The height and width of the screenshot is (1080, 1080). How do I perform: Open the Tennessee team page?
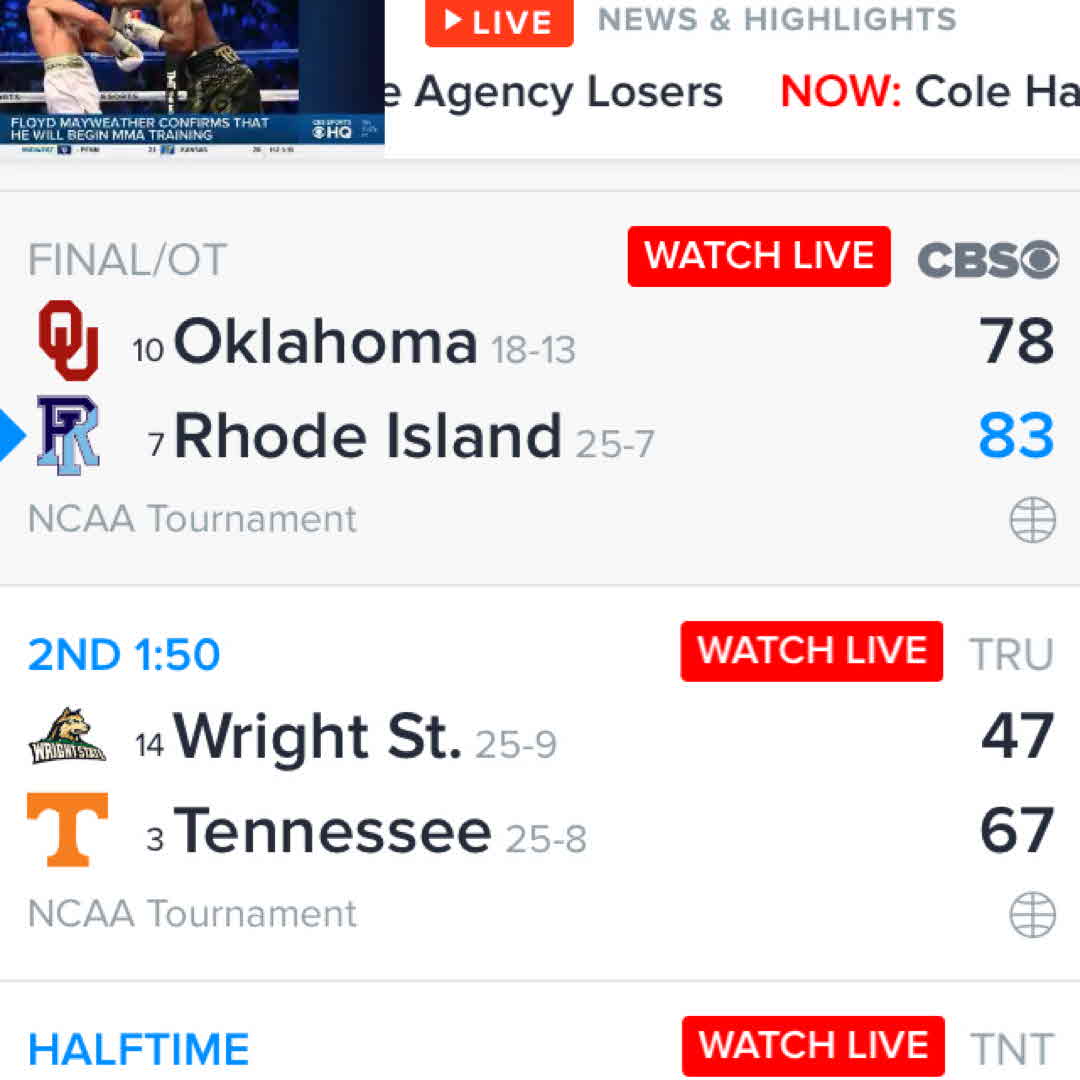pyautogui.click(x=332, y=831)
